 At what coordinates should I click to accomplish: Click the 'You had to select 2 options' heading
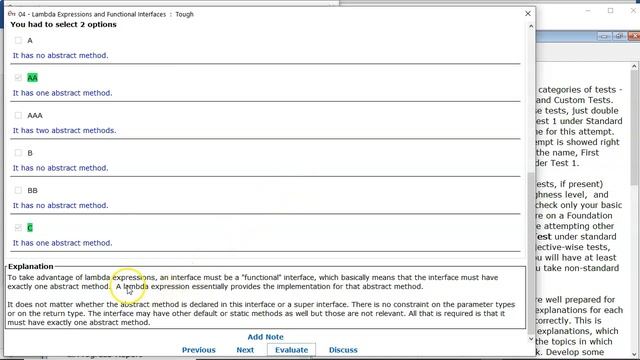coord(63,24)
